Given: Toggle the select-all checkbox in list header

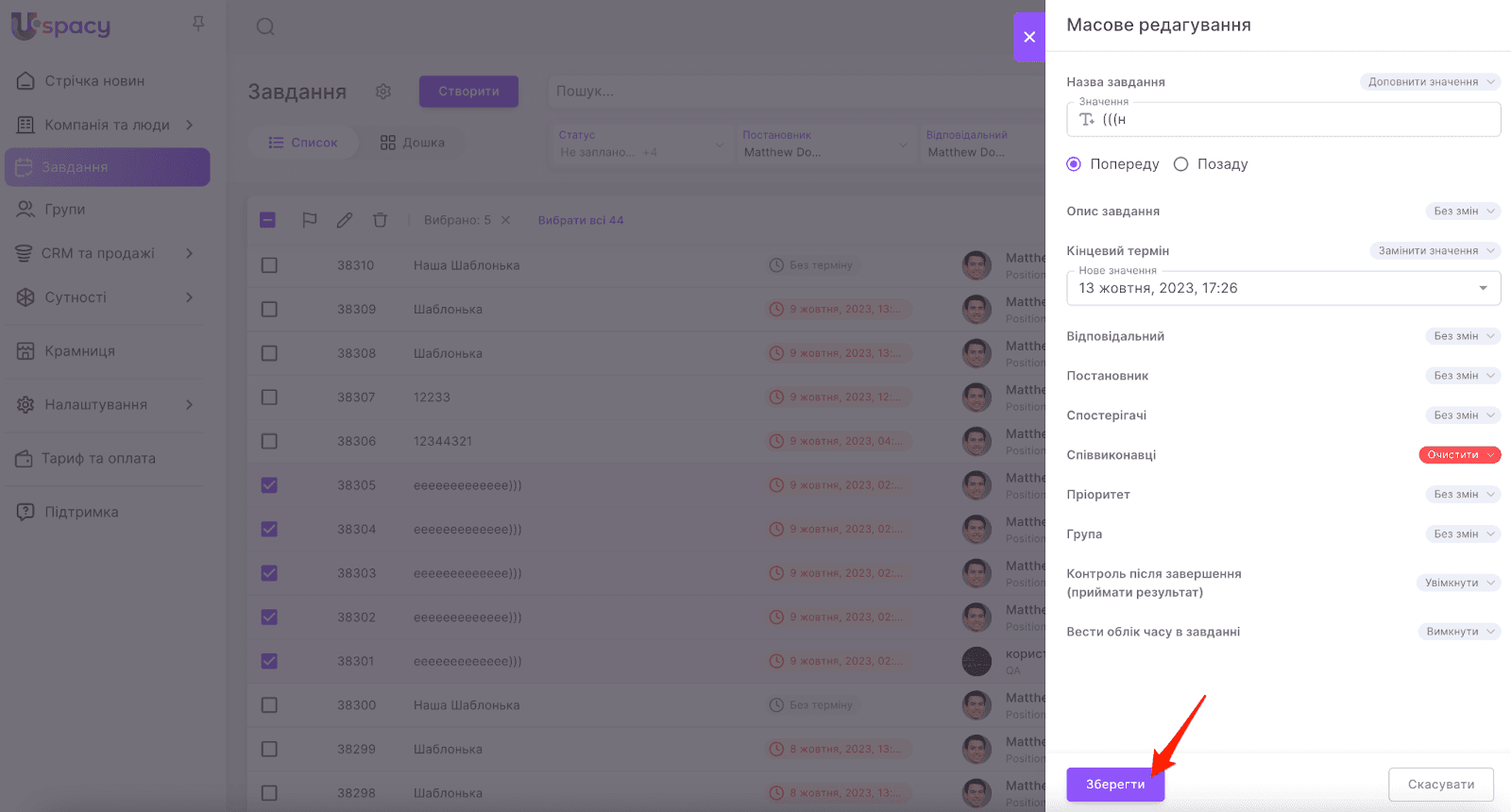Looking at the screenshot, I should pyautogui.click(x=268, y=220).
